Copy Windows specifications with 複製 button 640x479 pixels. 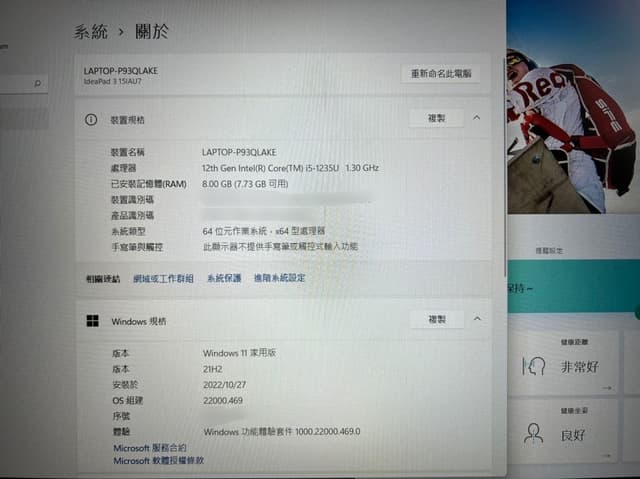pyautogui.click(x=437, y=319)
